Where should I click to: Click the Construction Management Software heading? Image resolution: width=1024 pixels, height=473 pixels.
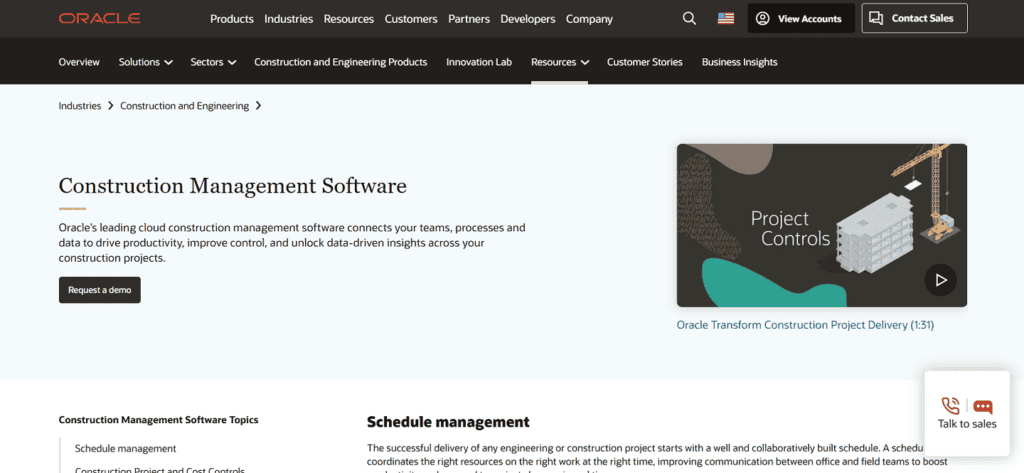point(232,186)
